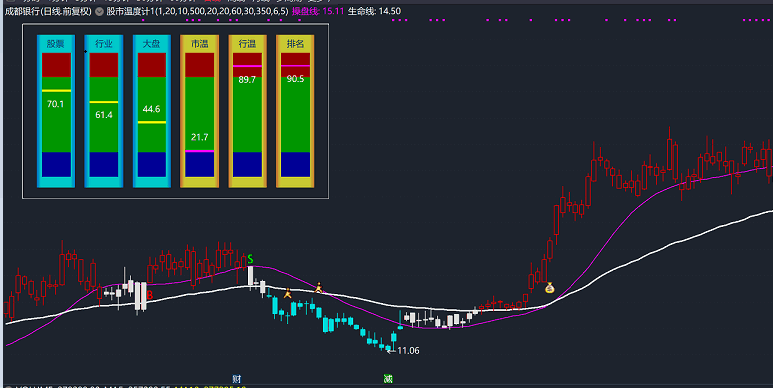Click the 89.7 value in 行温 gauge
This screenshot has height=388, width=773.
click(x=247, y=79)
